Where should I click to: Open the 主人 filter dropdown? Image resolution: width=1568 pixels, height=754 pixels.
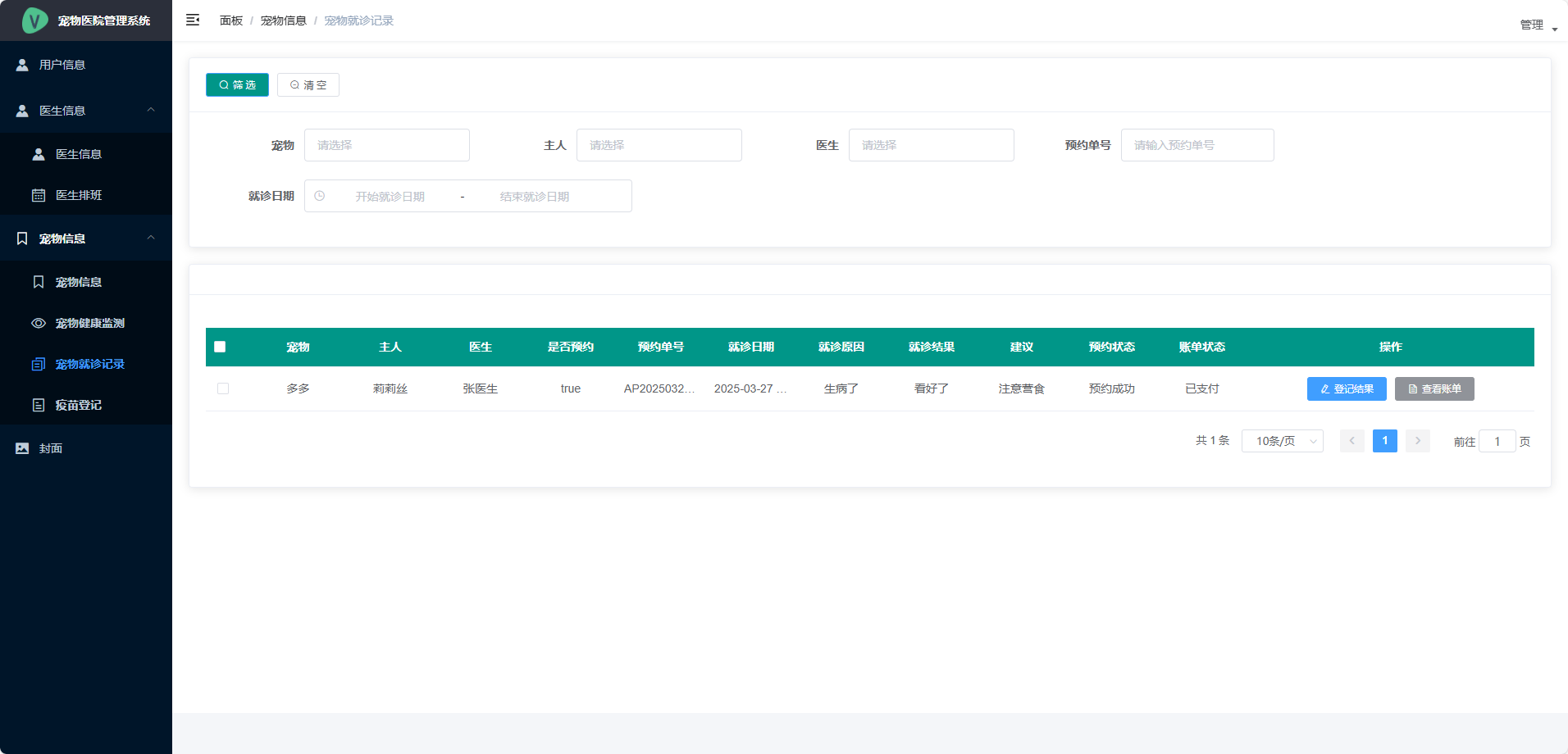(659, 145)
